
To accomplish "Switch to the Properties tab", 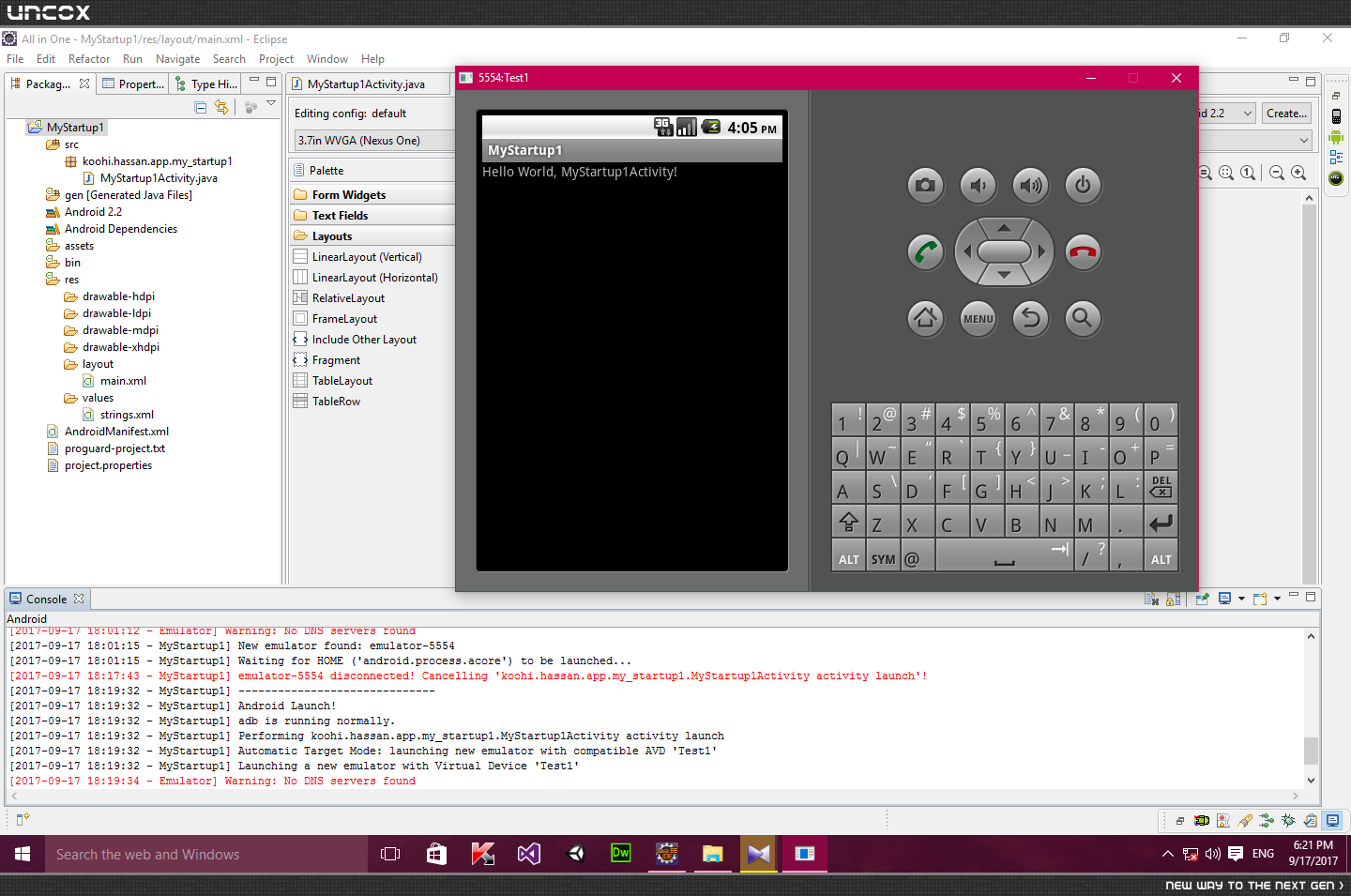I will click(x=133, y=84).
